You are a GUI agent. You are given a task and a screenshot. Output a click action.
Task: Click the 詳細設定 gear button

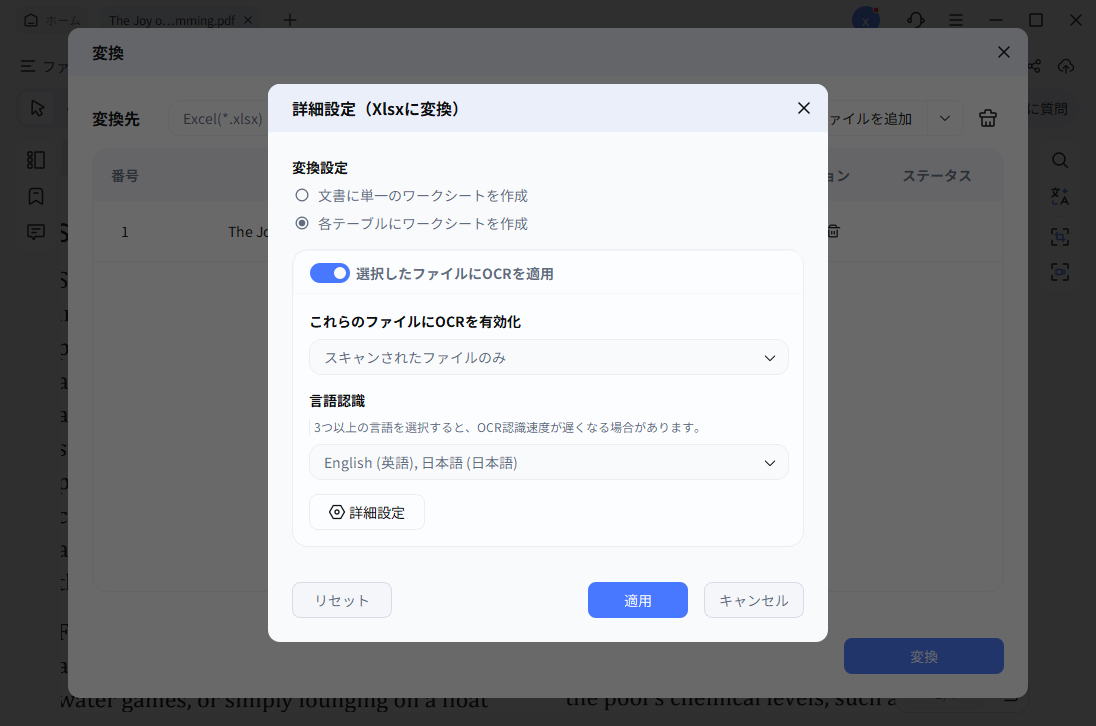367,512
